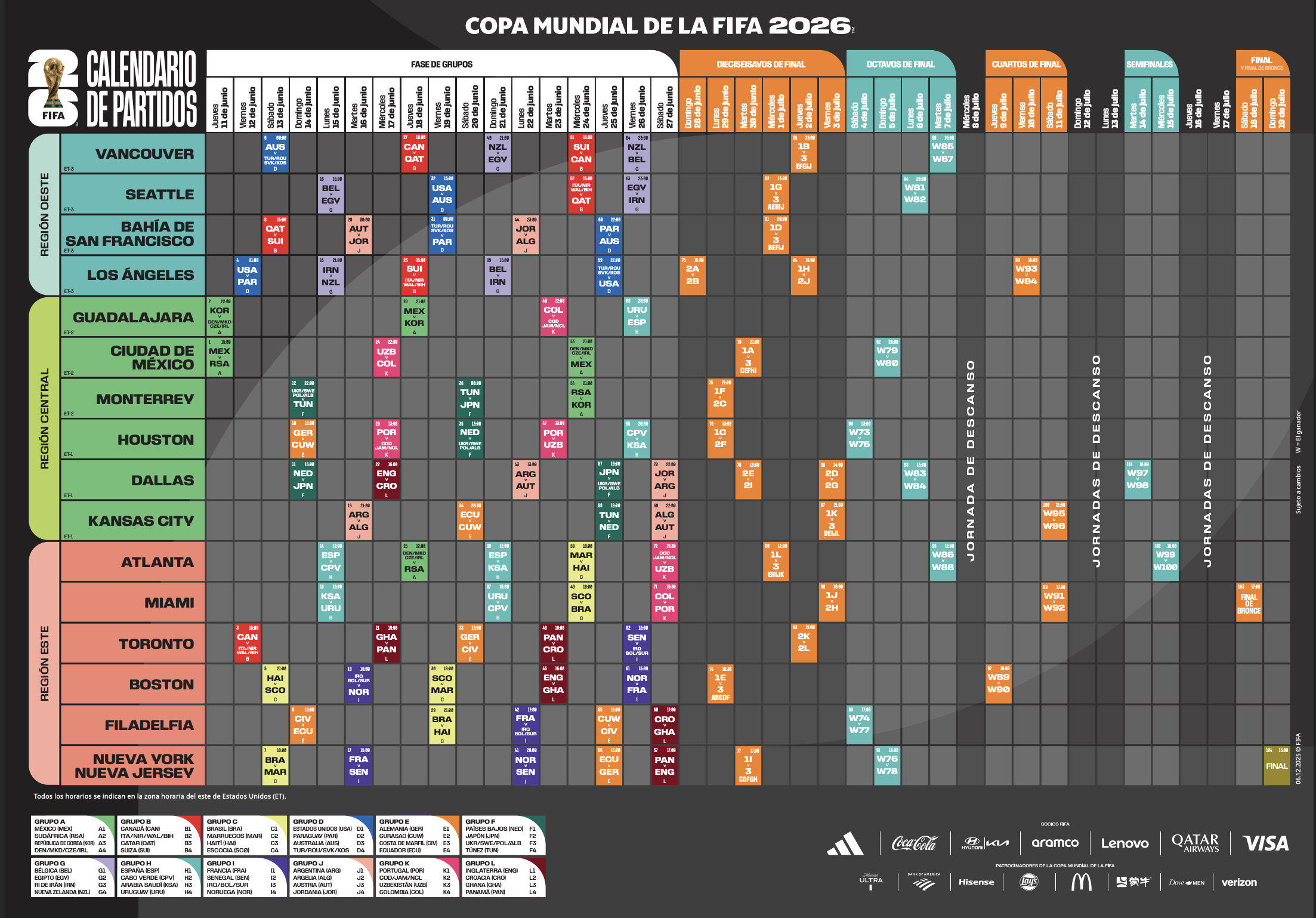Image resolution: width=1316 pixels, height=918 pixels.
Task: Select the Octavos de Final header tab
Action: [x=900, y=64]
